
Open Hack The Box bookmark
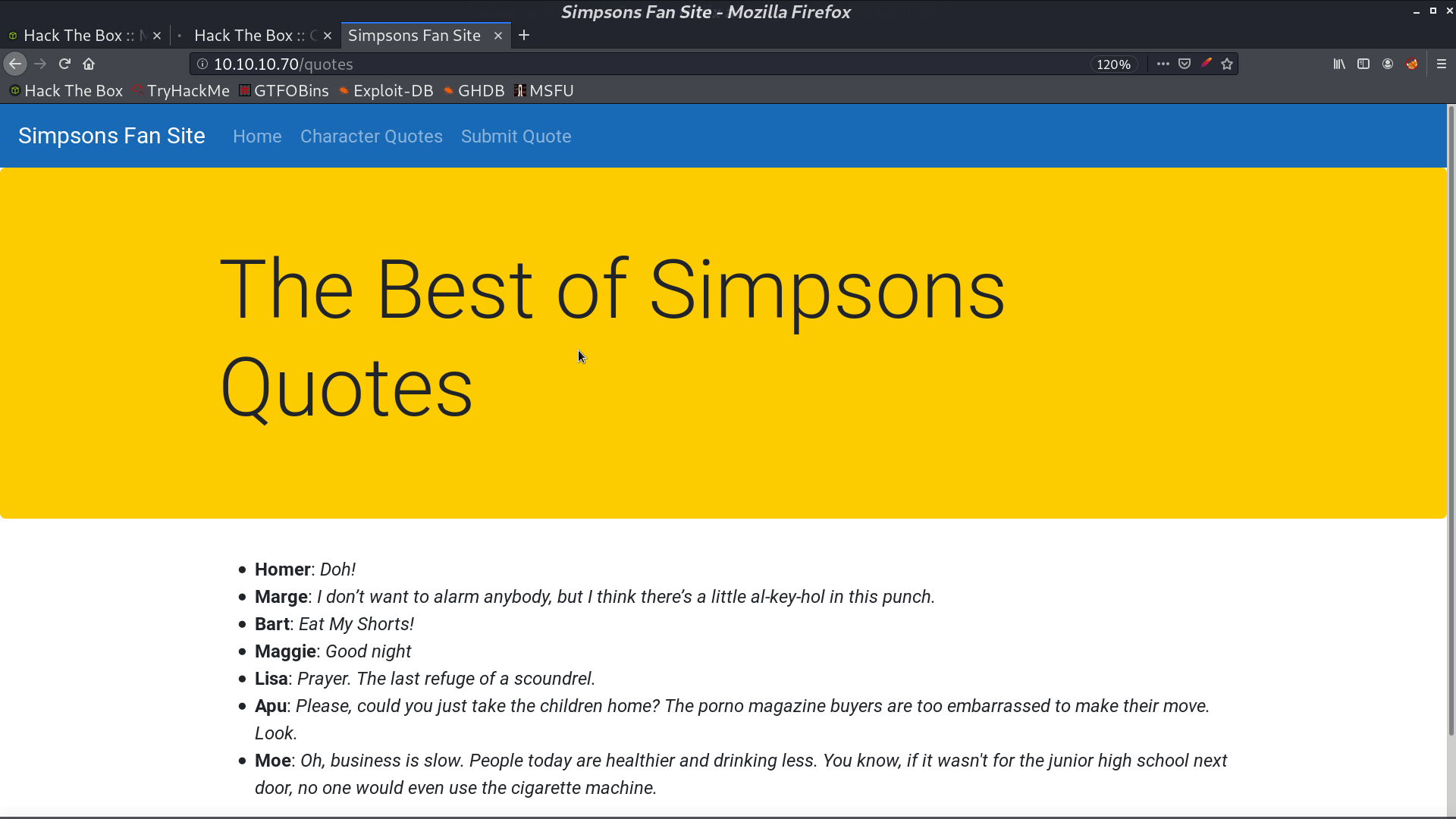tap(66, 91)
